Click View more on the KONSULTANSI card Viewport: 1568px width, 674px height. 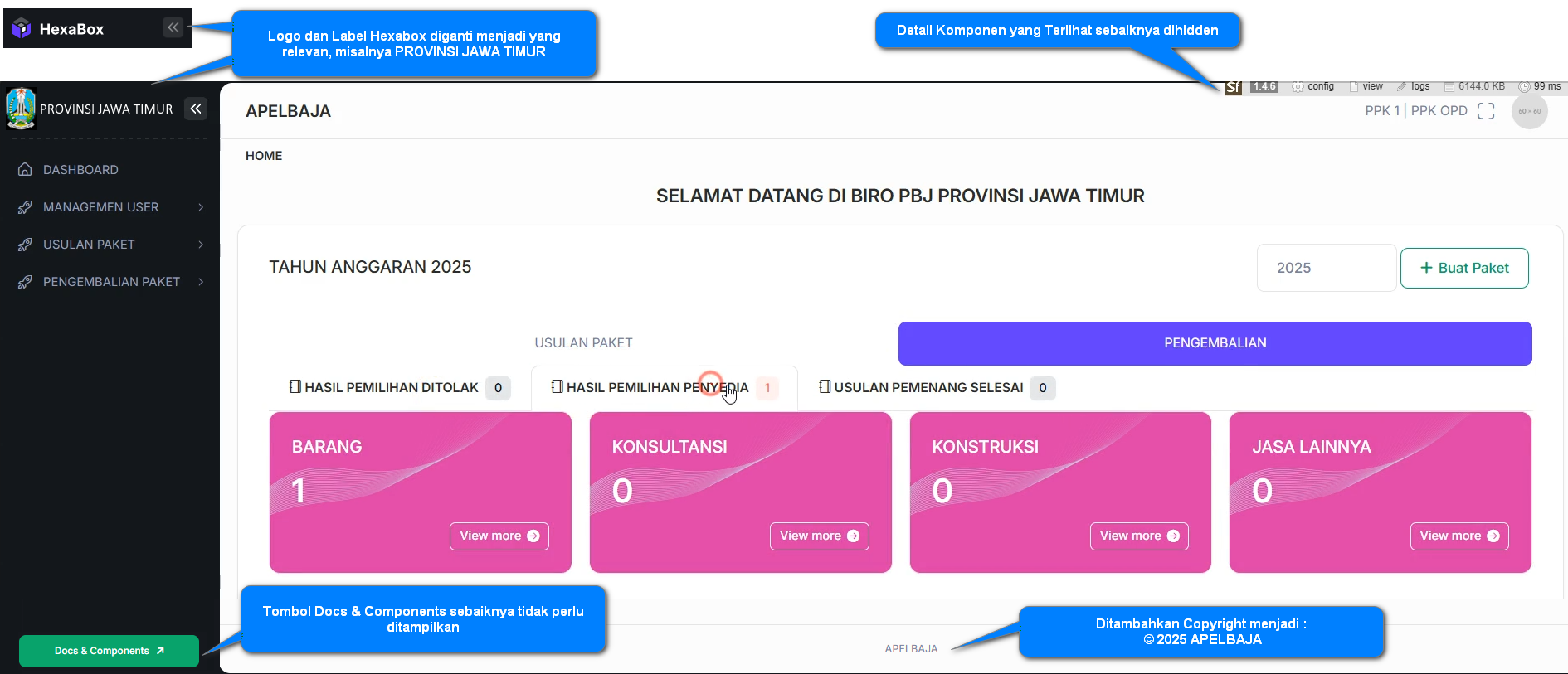tap(820, 536)
